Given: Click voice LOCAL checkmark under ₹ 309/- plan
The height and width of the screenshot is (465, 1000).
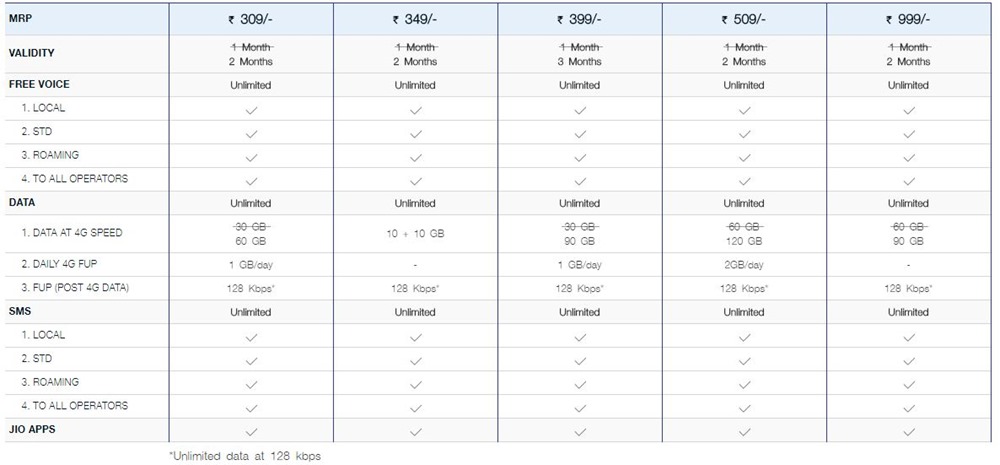Looking at the screenshot, I should [x=251, y=109].
